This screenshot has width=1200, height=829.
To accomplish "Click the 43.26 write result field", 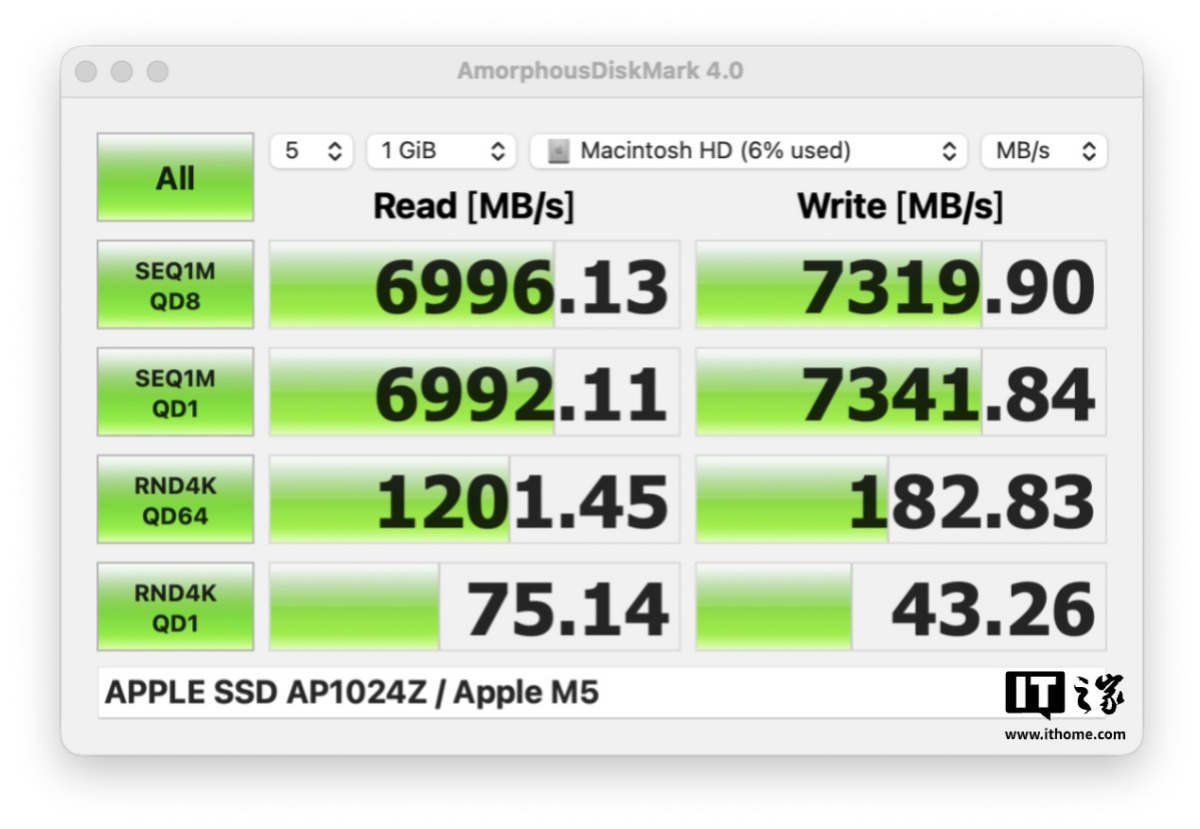I will 901,607.
